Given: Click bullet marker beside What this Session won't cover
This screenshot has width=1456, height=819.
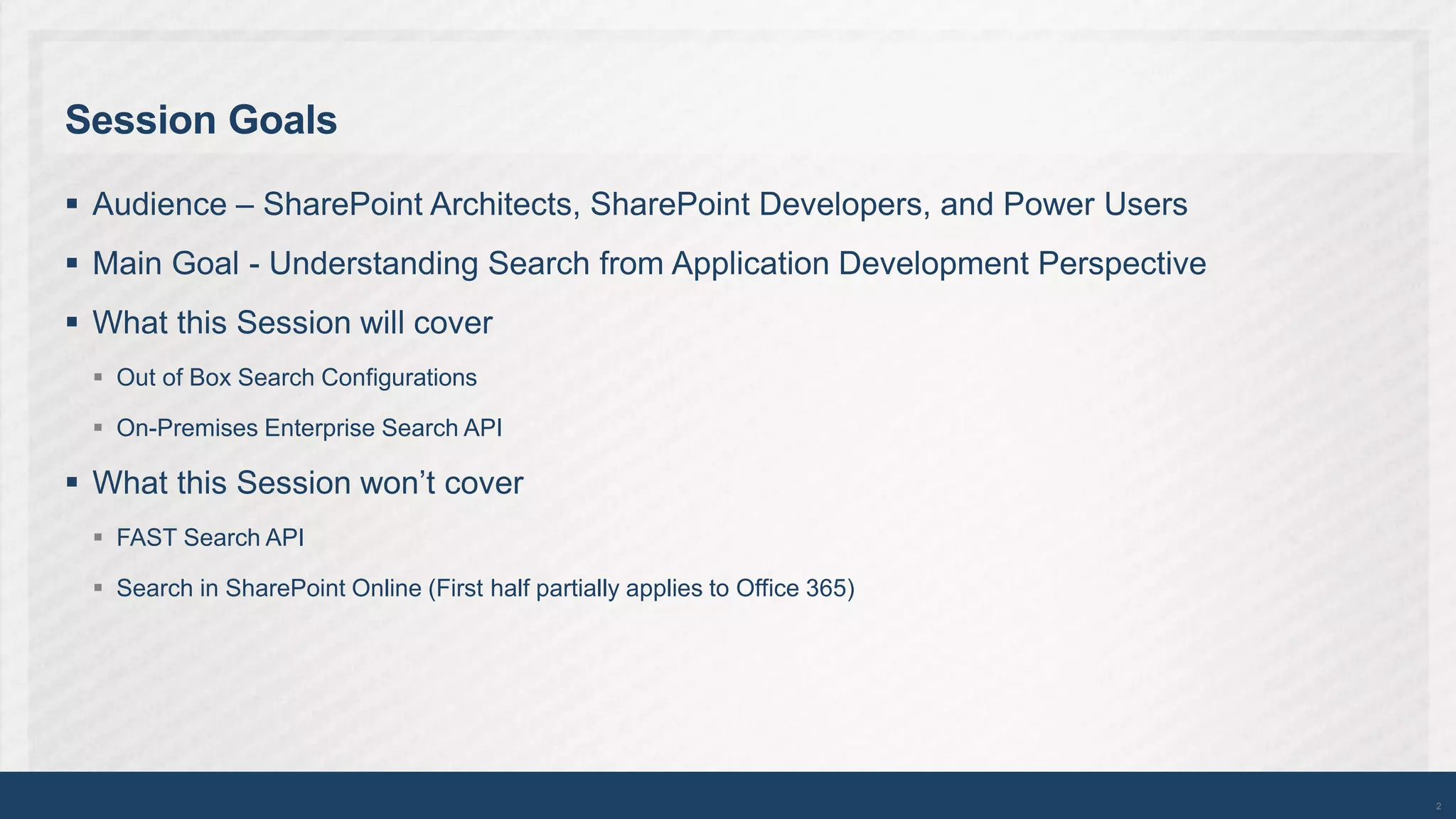Looking at the screenshot, I should click(72, 482).
